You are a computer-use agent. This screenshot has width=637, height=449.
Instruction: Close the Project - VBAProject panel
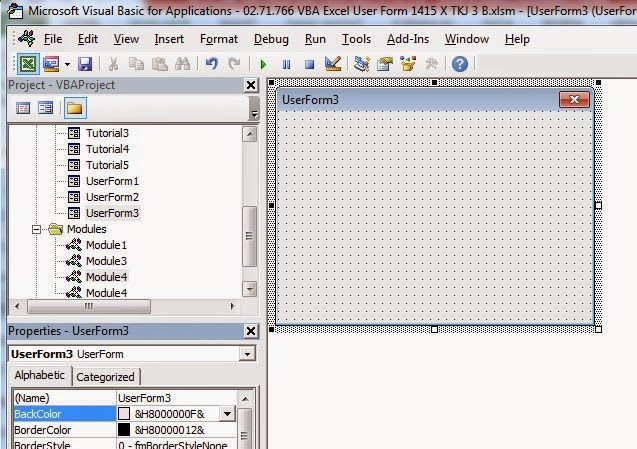click(251, 85)
